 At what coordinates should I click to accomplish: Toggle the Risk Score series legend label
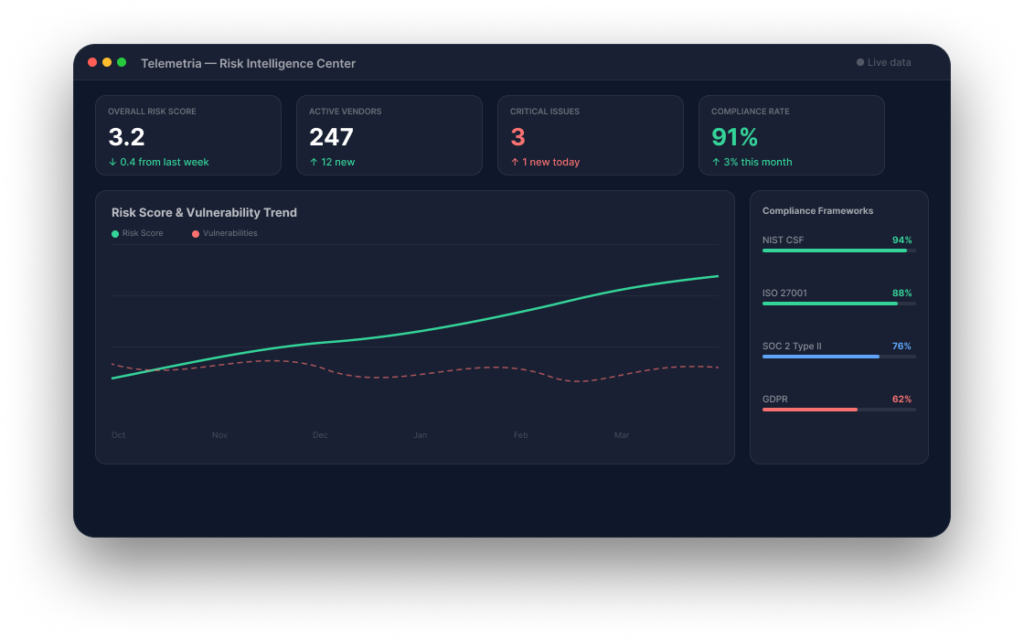click(142, 234)
